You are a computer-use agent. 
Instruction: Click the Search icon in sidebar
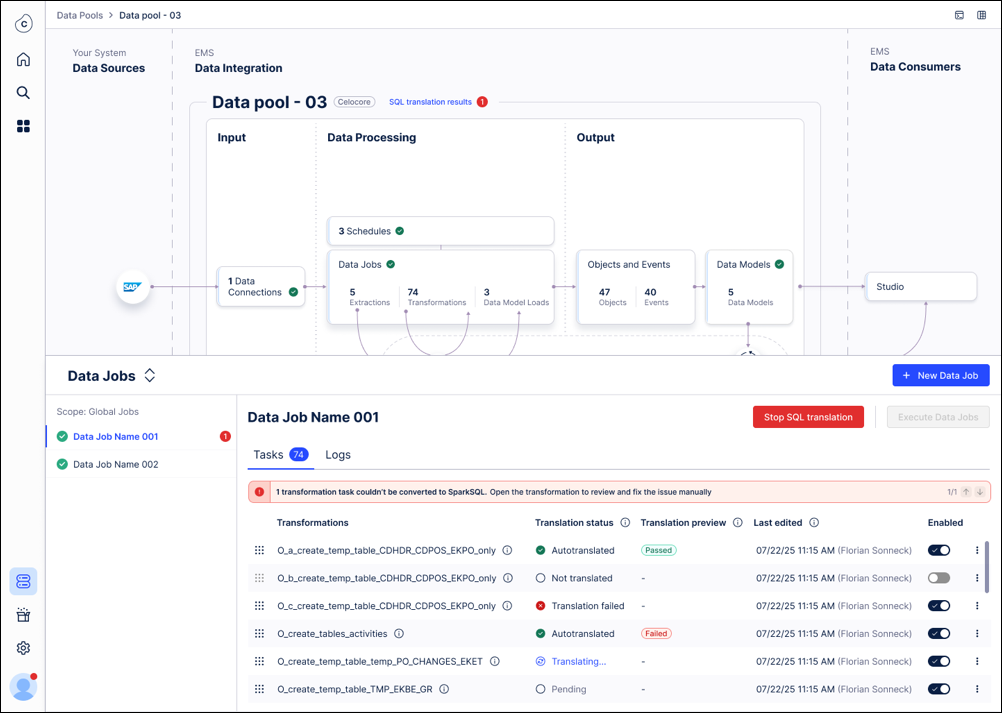(23, 93)
